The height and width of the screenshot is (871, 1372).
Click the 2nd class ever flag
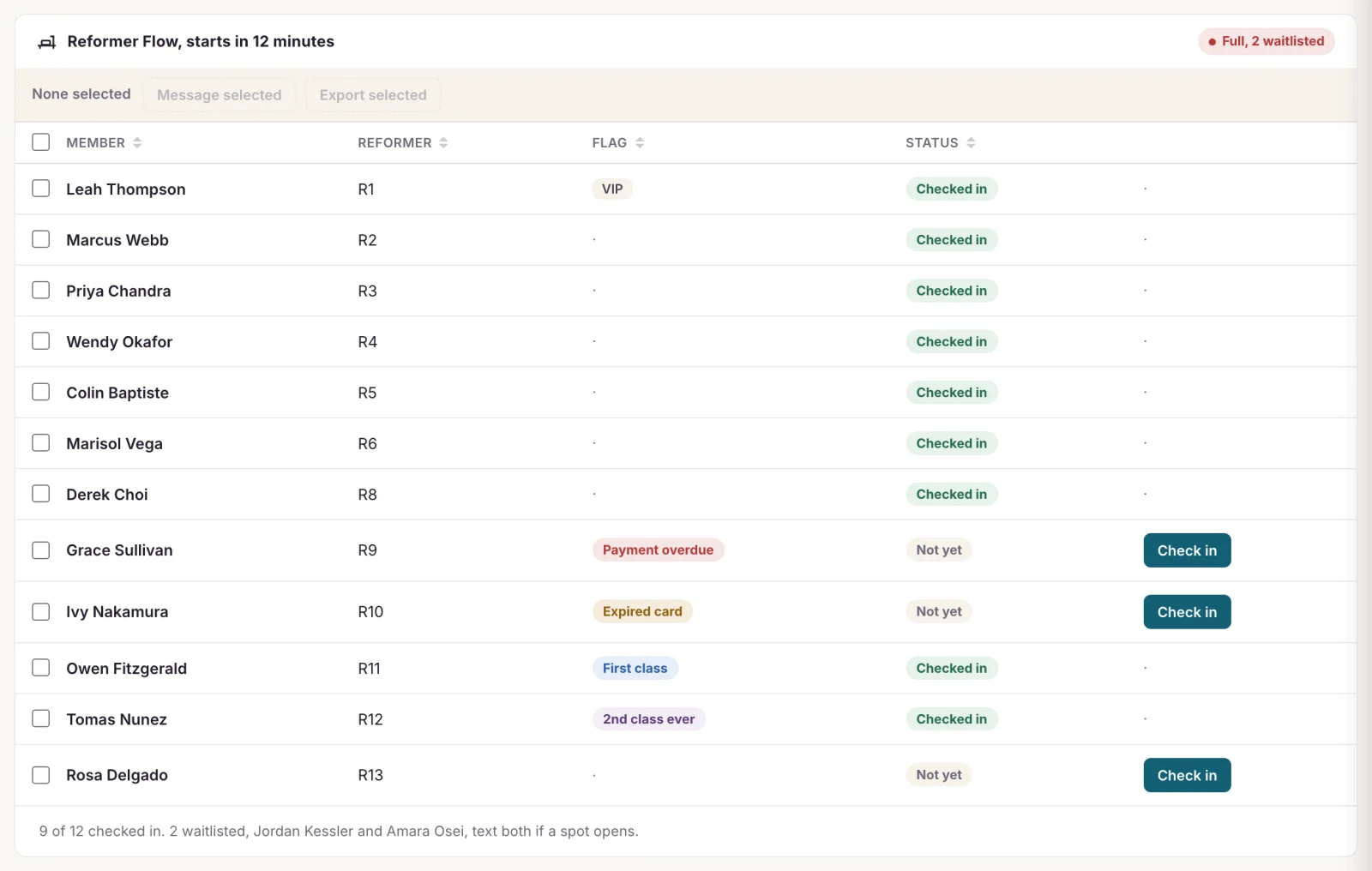point(648,719)
